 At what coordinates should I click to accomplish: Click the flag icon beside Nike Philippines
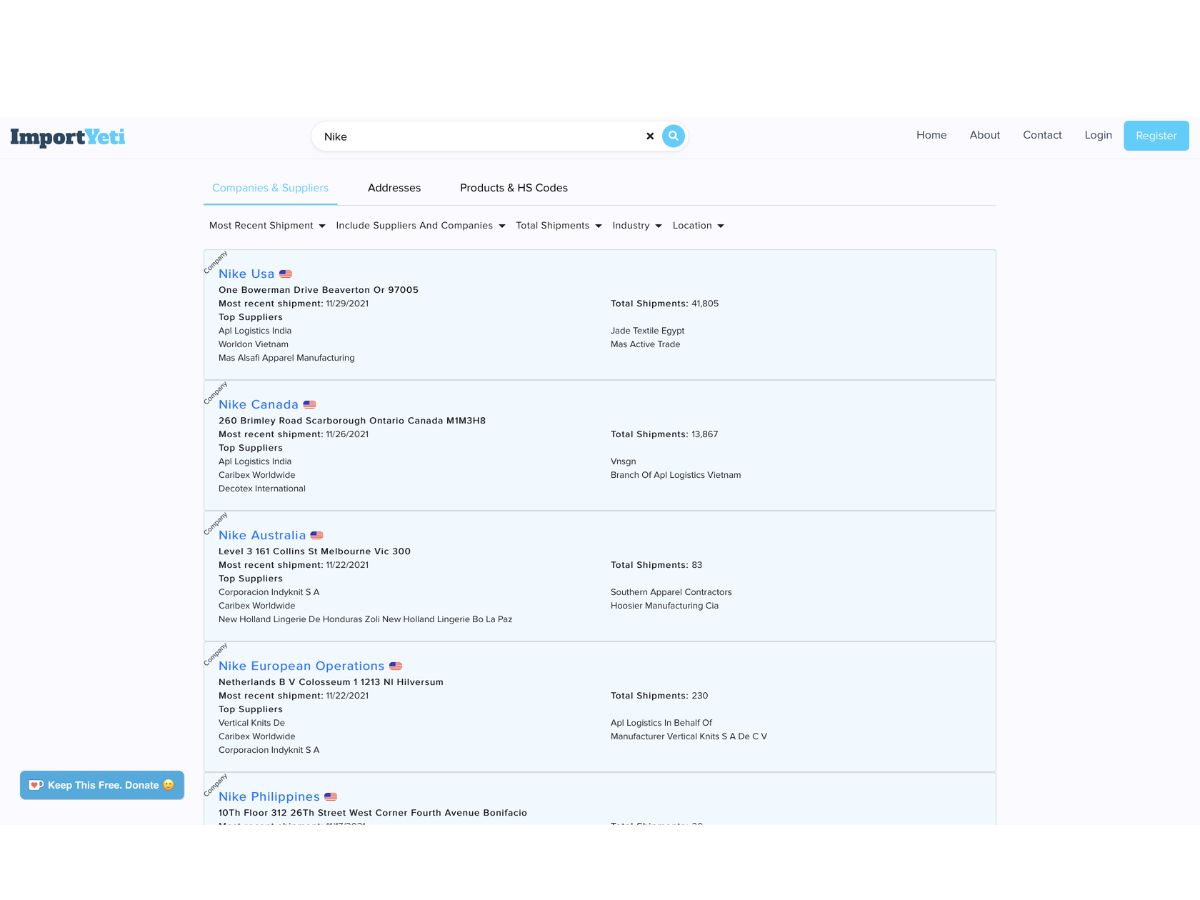[331, 797]
